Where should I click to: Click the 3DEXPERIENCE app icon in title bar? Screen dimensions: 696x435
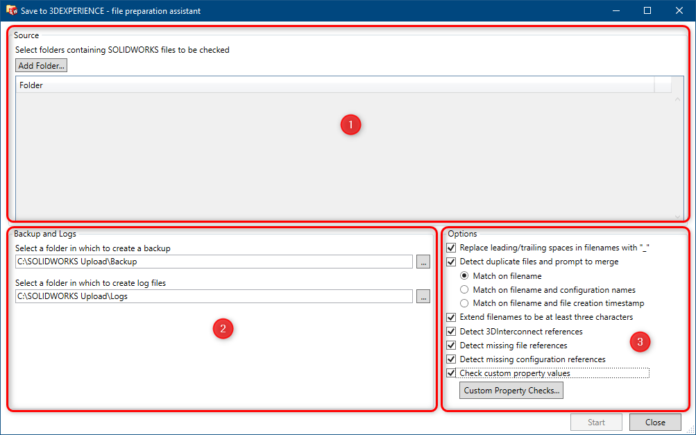coord(11,10)
